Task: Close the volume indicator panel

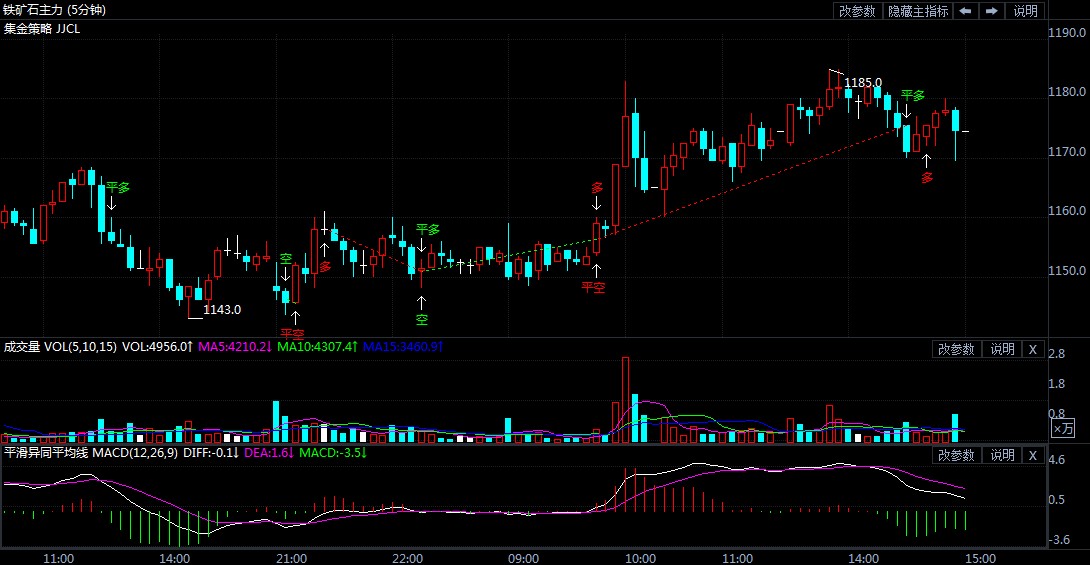Action: pyautogui.click(x=1033, y=349)
